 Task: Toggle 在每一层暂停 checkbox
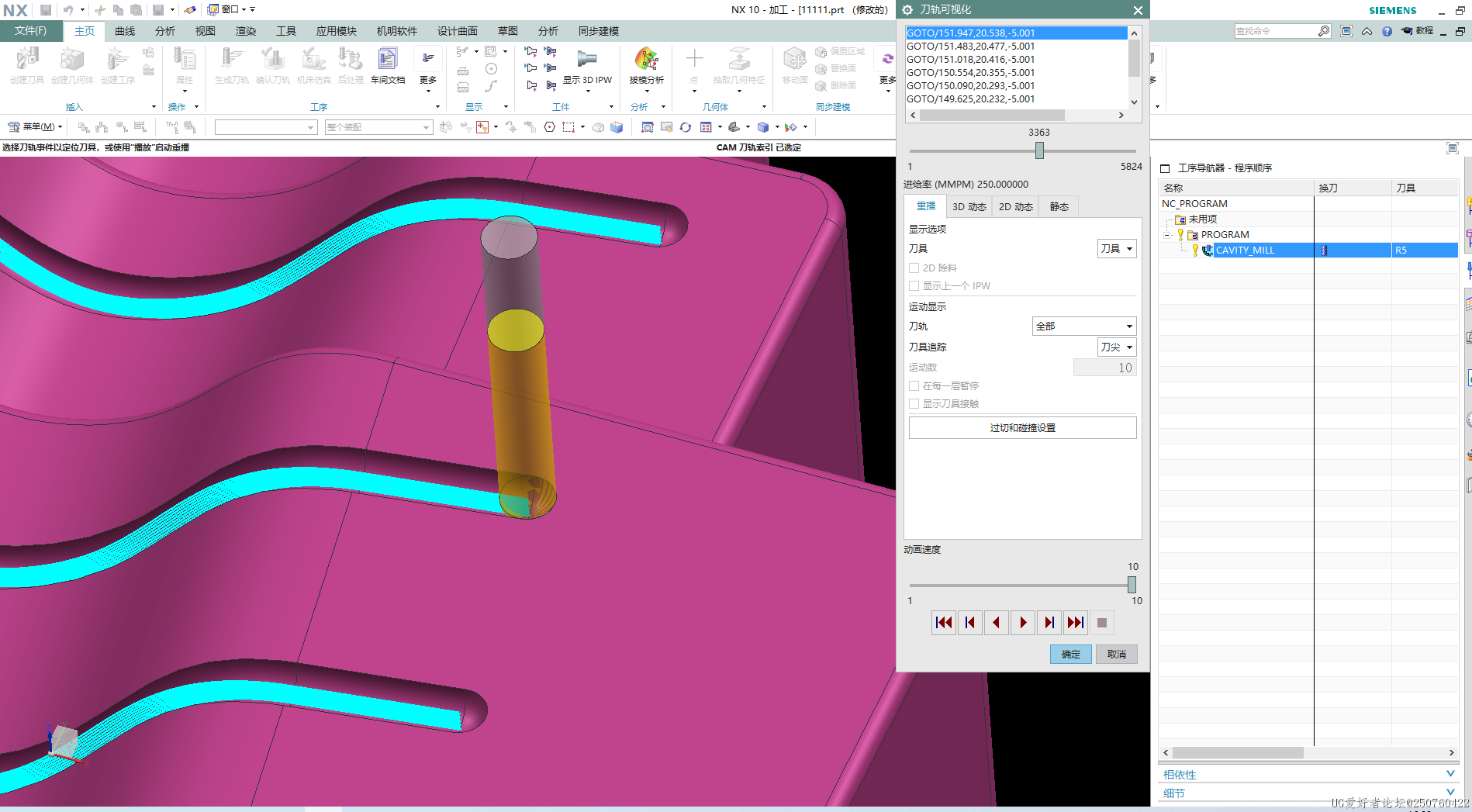pyautogui.click(x=914, y=386)
